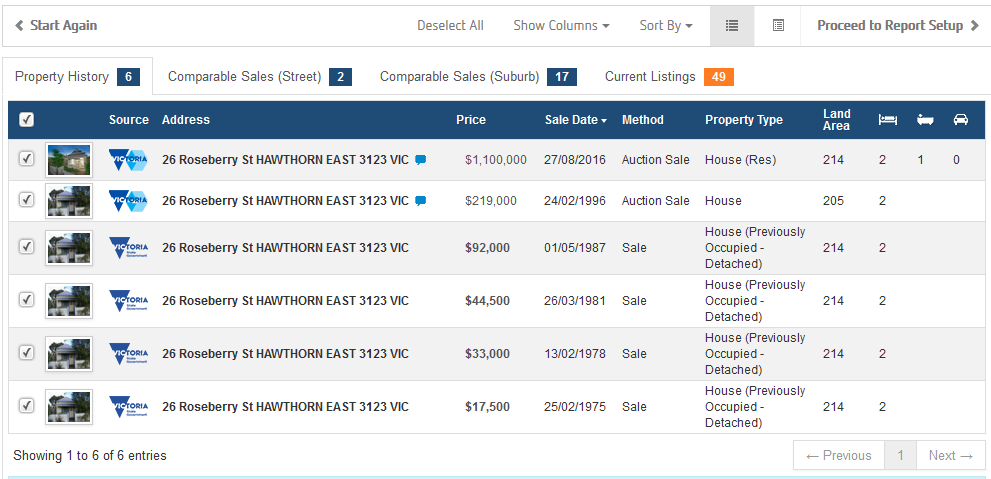Uncheck the 25/02/1975 sale row checkbox

(27, 406)
